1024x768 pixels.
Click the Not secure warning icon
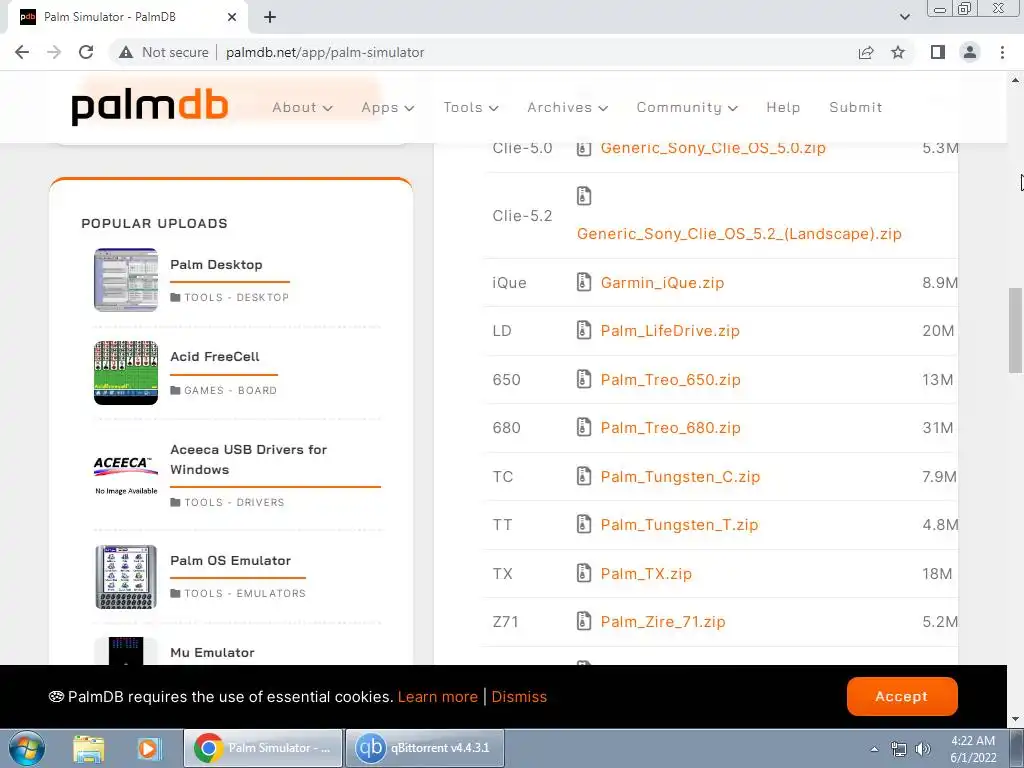point(126,52)
